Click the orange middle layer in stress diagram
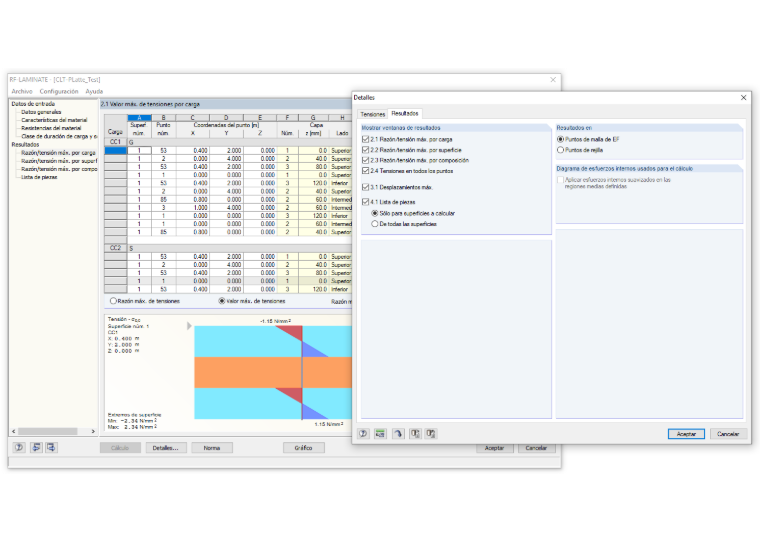760x542 pixels. point(272,372)
